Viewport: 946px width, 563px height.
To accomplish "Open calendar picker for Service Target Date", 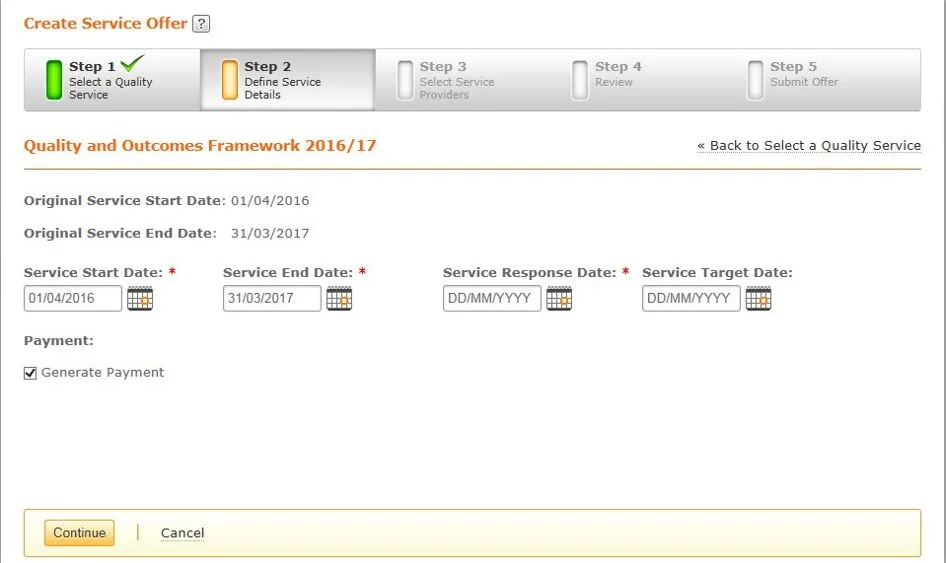I will coord(758,298).
